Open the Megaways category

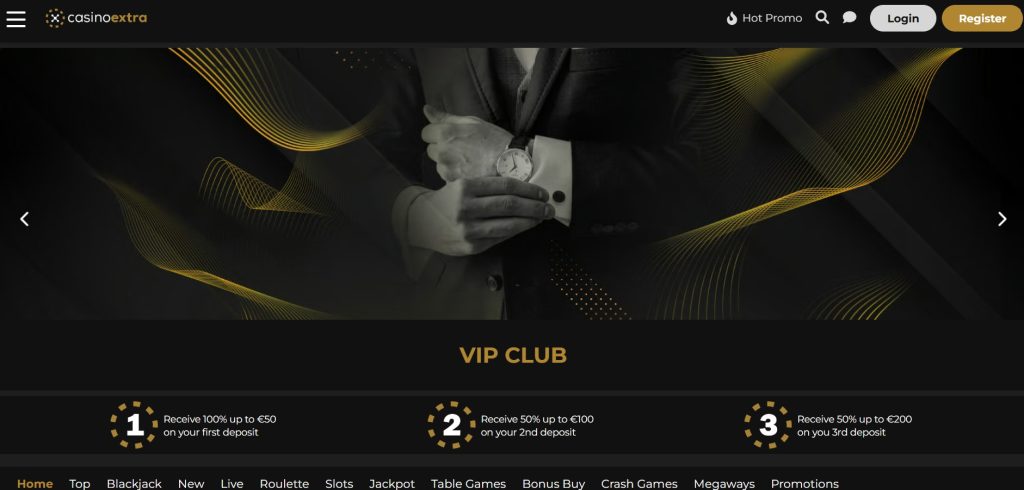click(724, 483)
